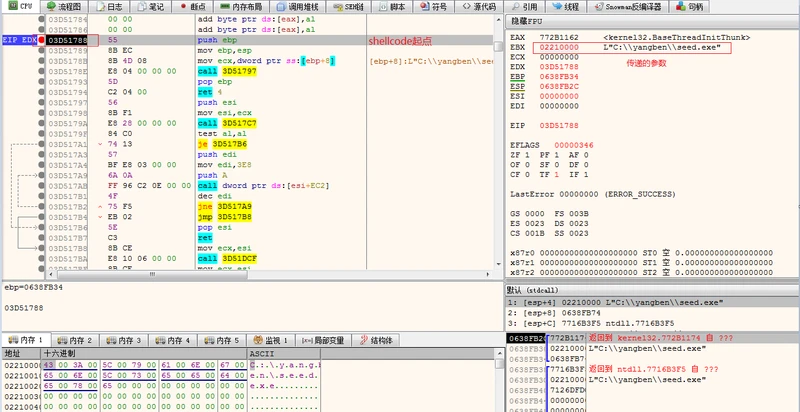Open the 调用堆栈 (call stack) tab

(297, 7)
